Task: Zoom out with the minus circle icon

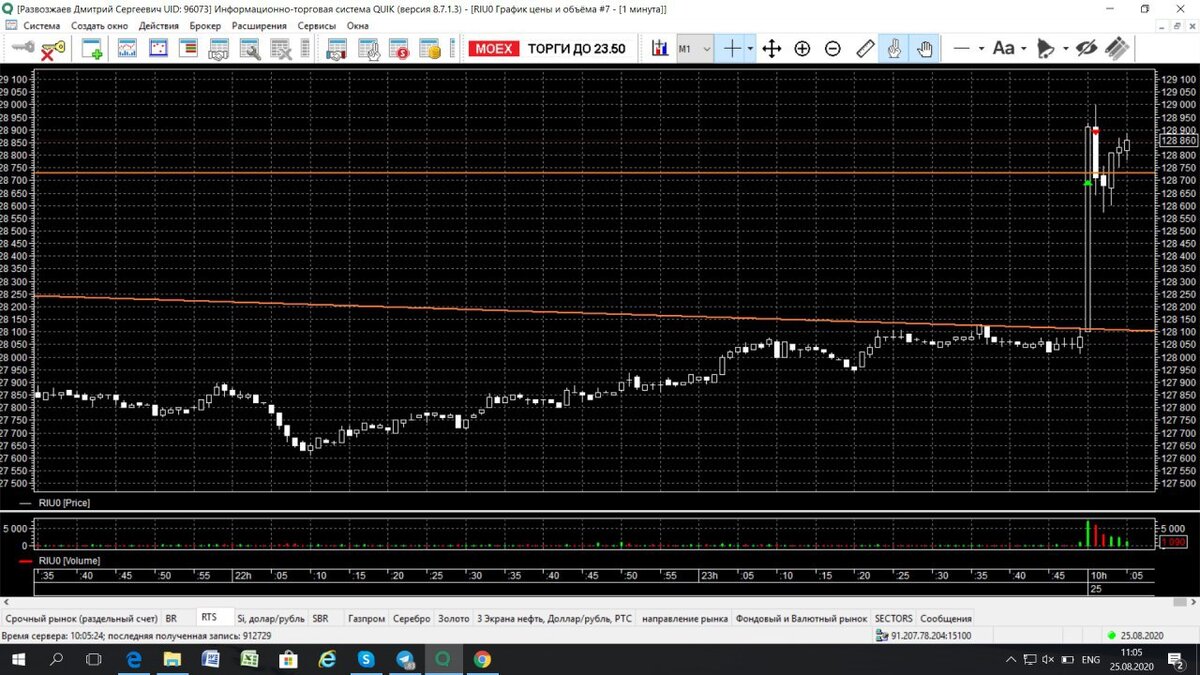Action: [x=833, y=48]
